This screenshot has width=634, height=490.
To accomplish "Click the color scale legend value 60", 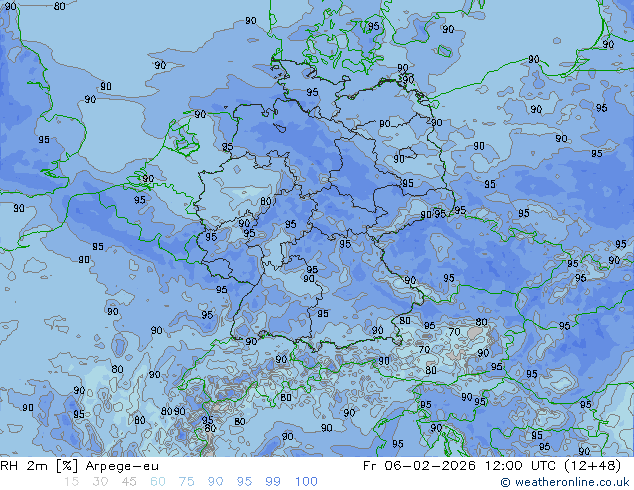I will (158, 482).
